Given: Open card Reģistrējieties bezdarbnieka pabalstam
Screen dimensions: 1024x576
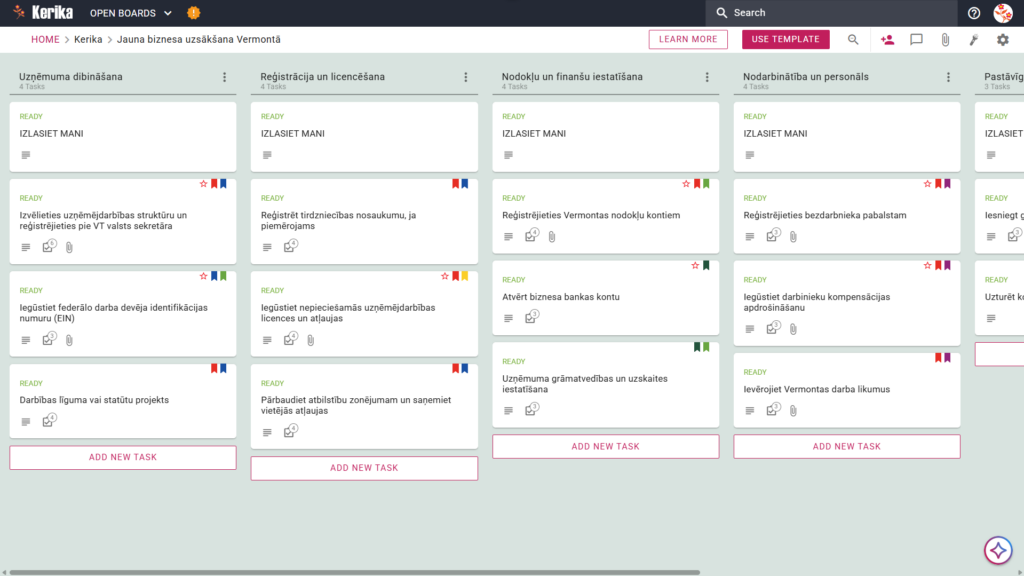Looking at the screenshot, I should click(x=847, y=216).
